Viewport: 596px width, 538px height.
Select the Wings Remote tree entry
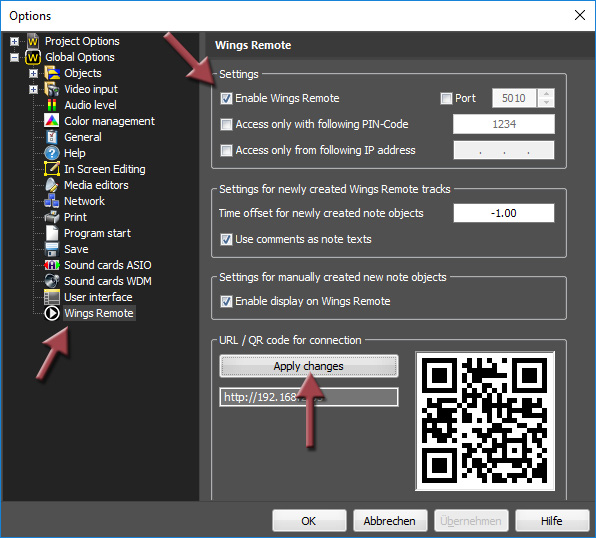pyautogui.click(x=99, y=313)
